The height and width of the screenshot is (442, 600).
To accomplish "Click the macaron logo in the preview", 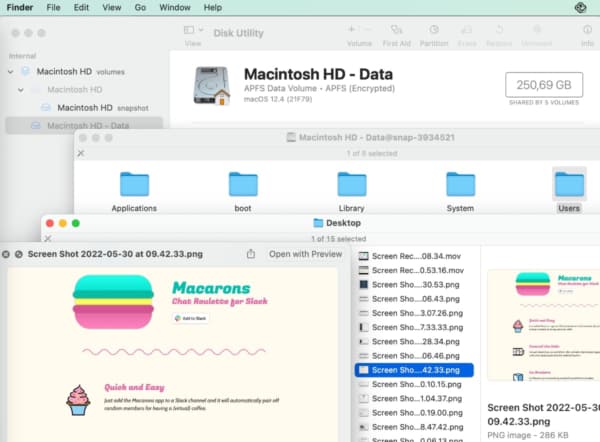I will [113, 301].
